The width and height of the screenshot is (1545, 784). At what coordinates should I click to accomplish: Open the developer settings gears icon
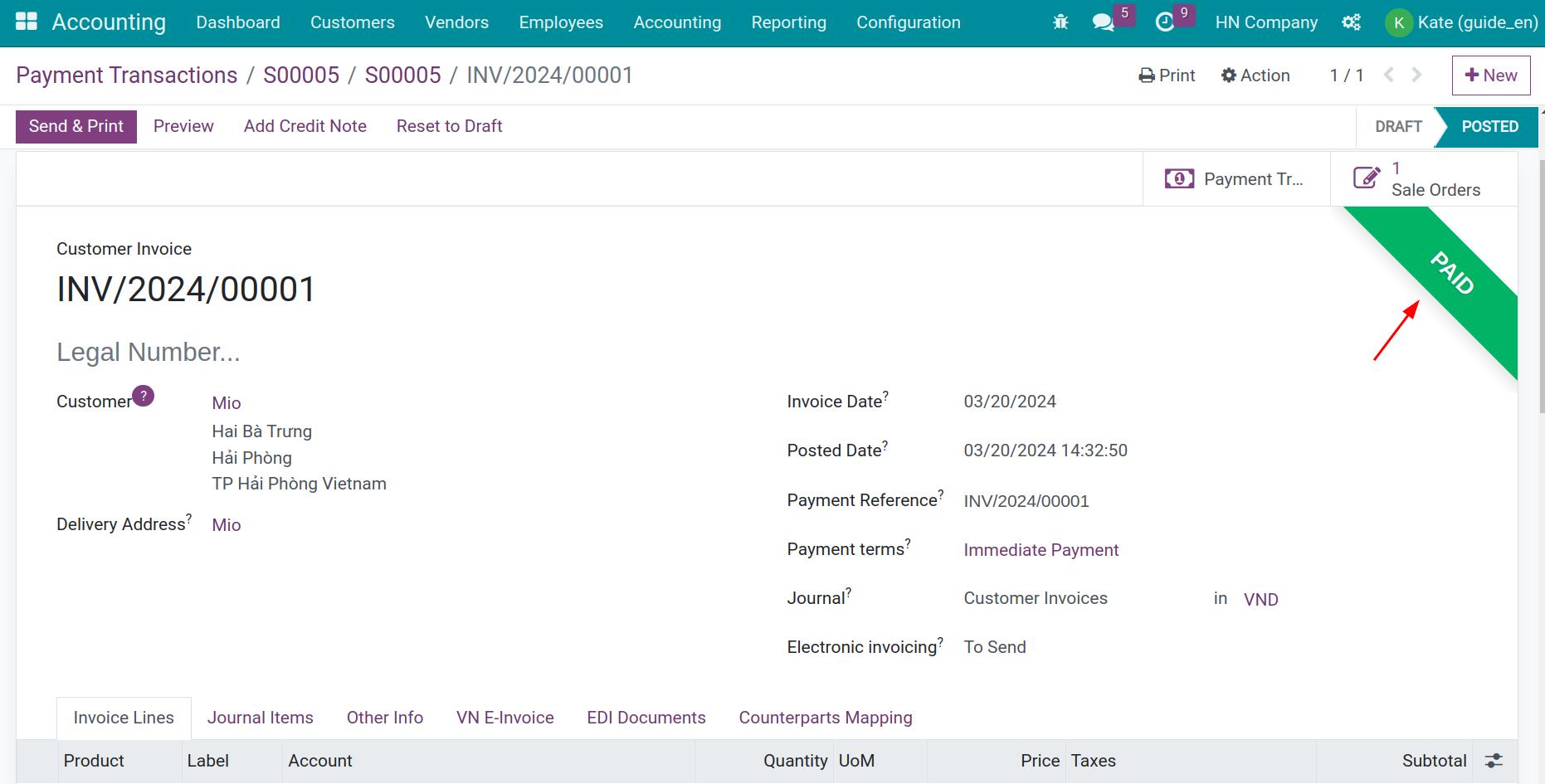click(1352, 22)
